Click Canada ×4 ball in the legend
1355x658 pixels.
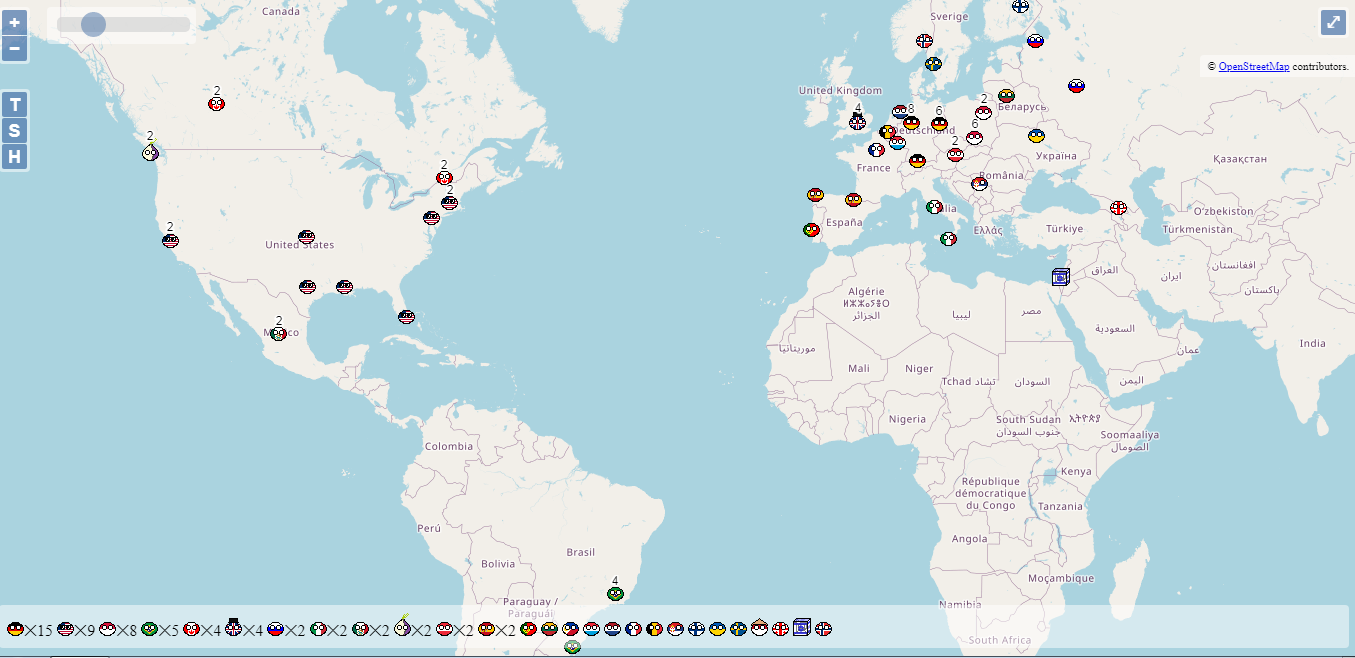coord(192,629)
